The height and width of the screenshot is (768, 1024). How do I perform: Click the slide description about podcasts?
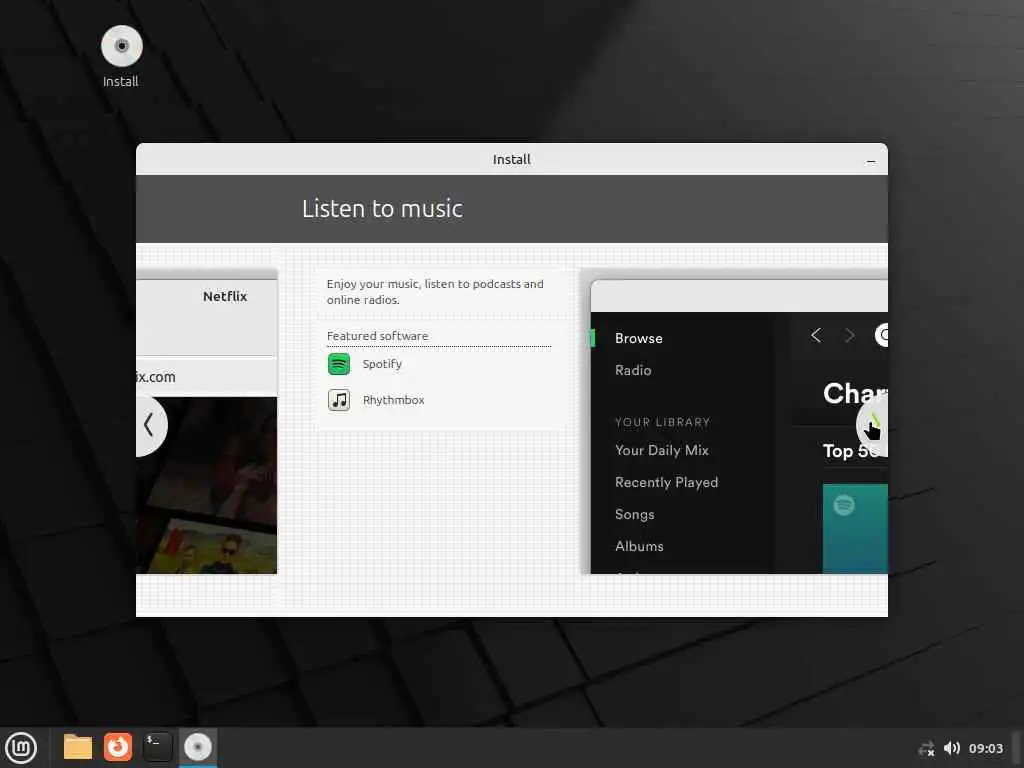click(x=435, y=292)
